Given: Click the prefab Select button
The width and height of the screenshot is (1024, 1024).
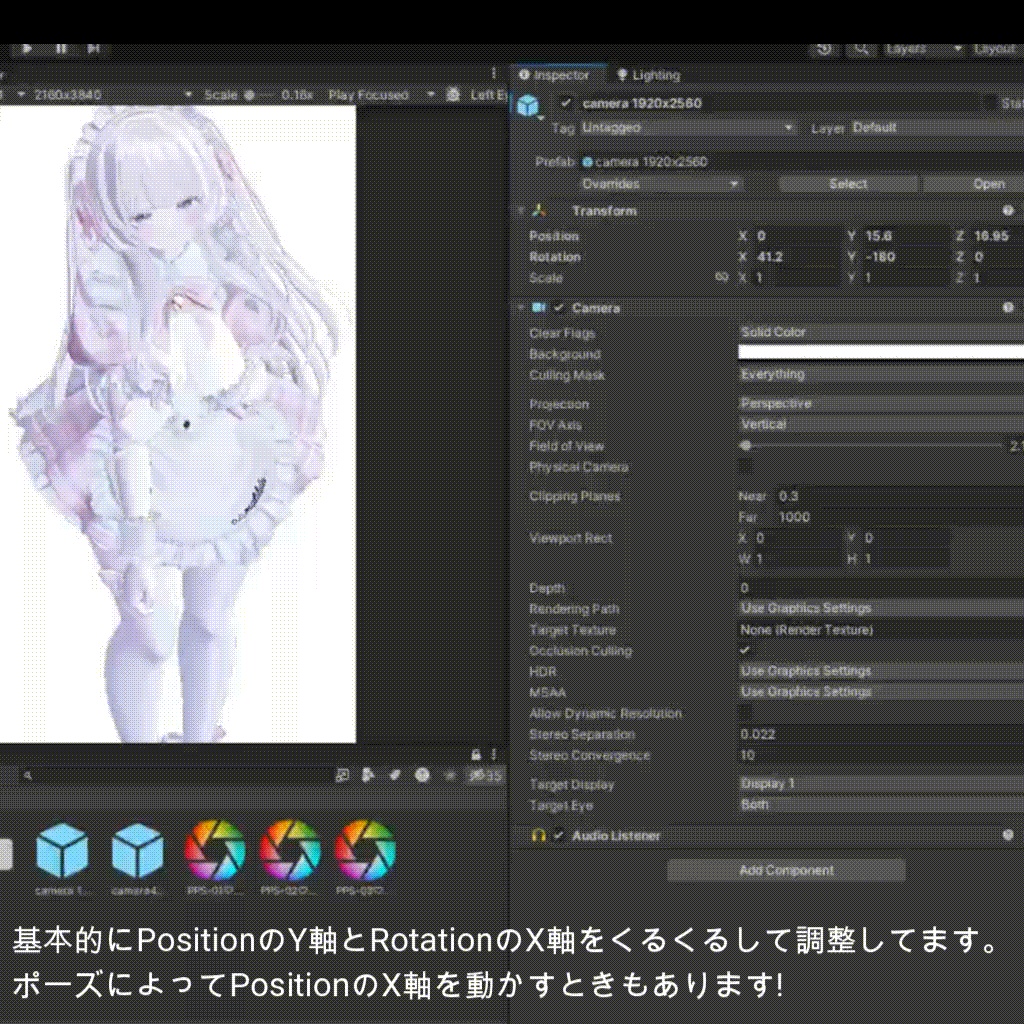Looking at the screenshot, I should pos(848,184).
